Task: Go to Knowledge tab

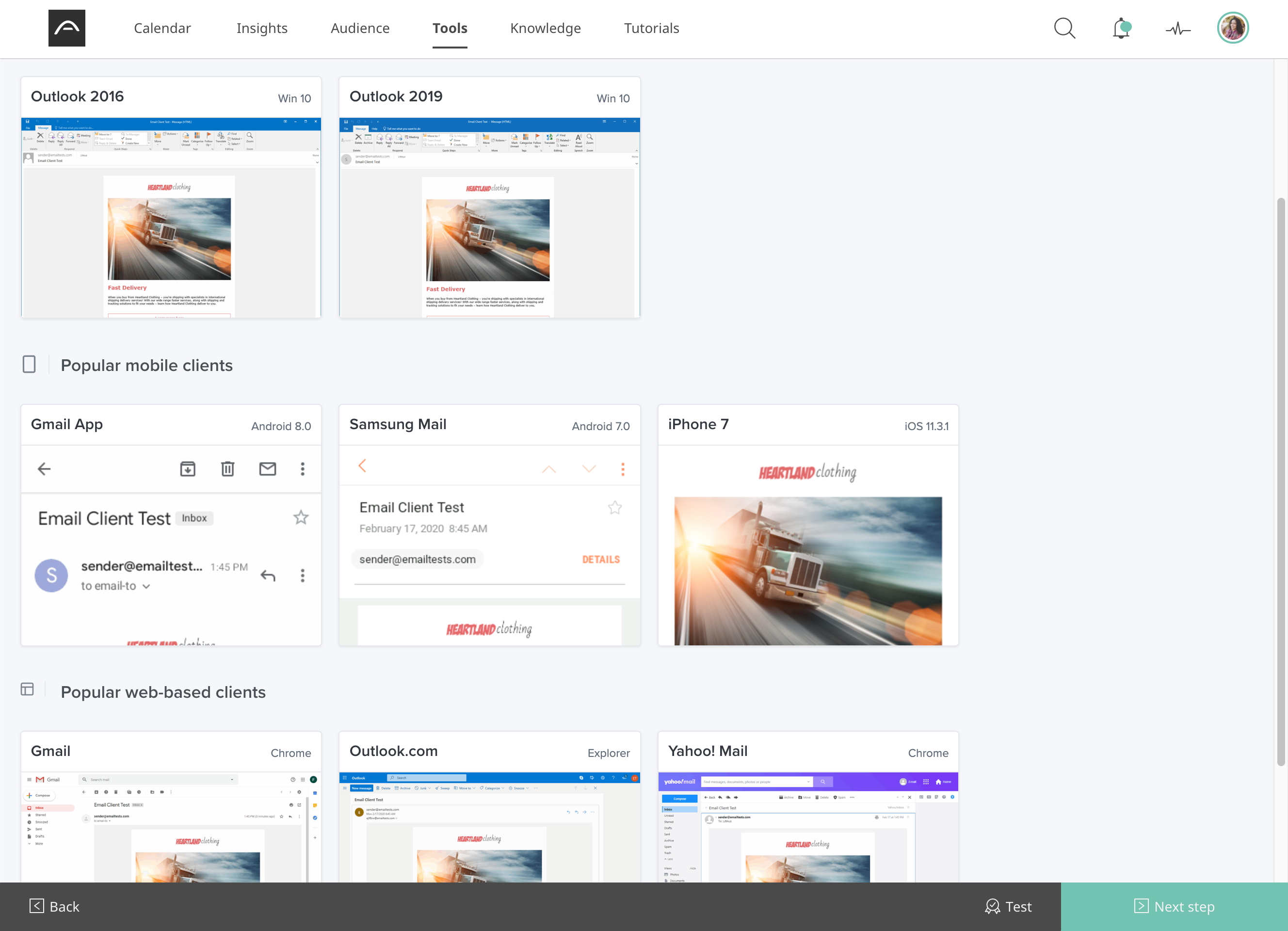Action: 545,28
